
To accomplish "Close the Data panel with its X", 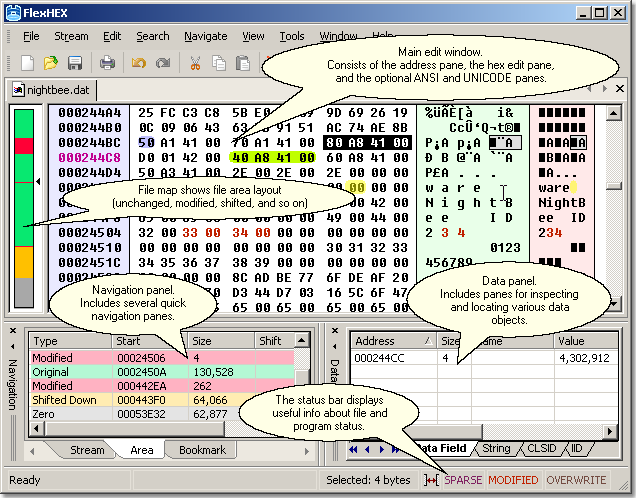I will coord(335,331).
